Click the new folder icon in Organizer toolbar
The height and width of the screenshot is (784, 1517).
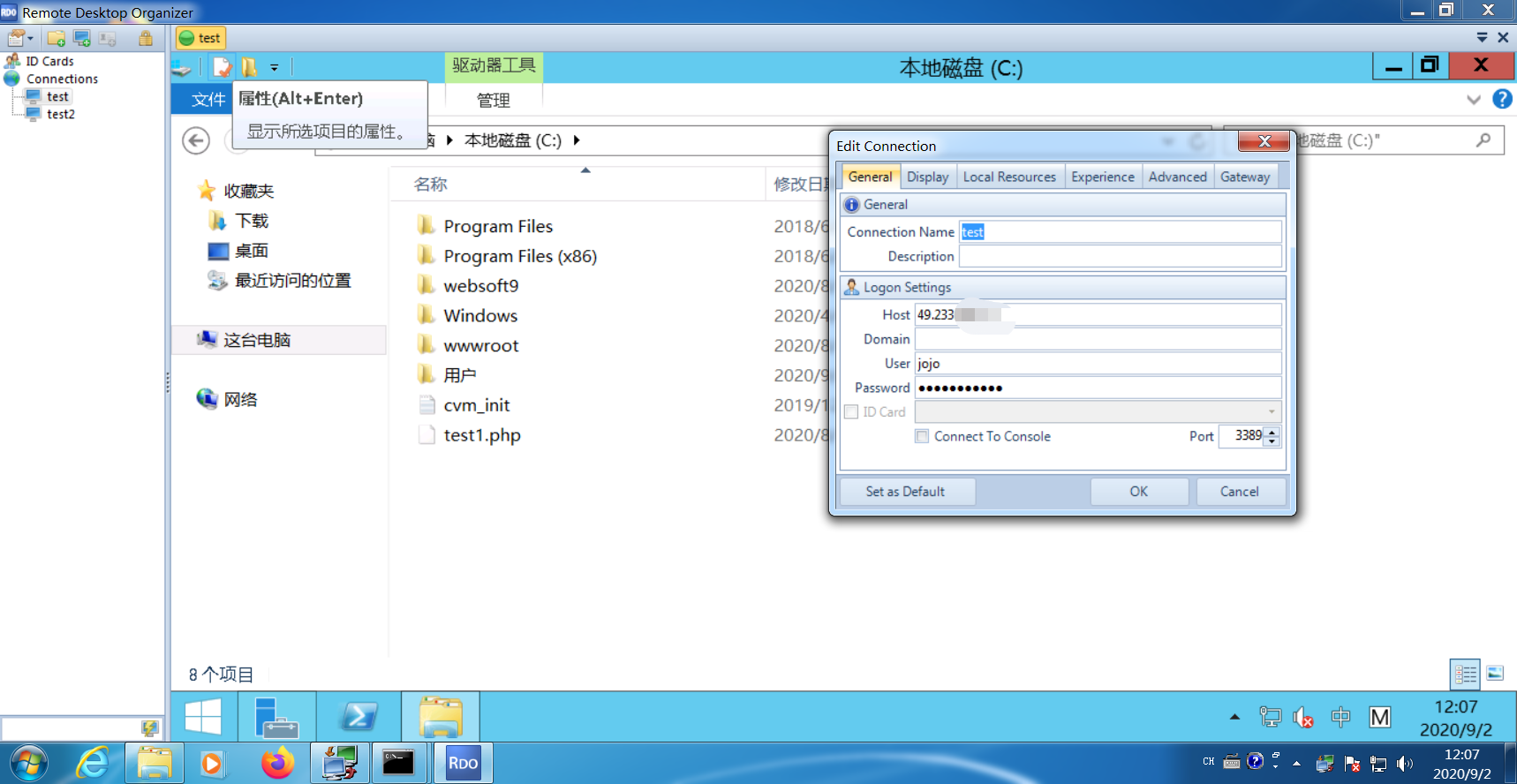point(57,38)
